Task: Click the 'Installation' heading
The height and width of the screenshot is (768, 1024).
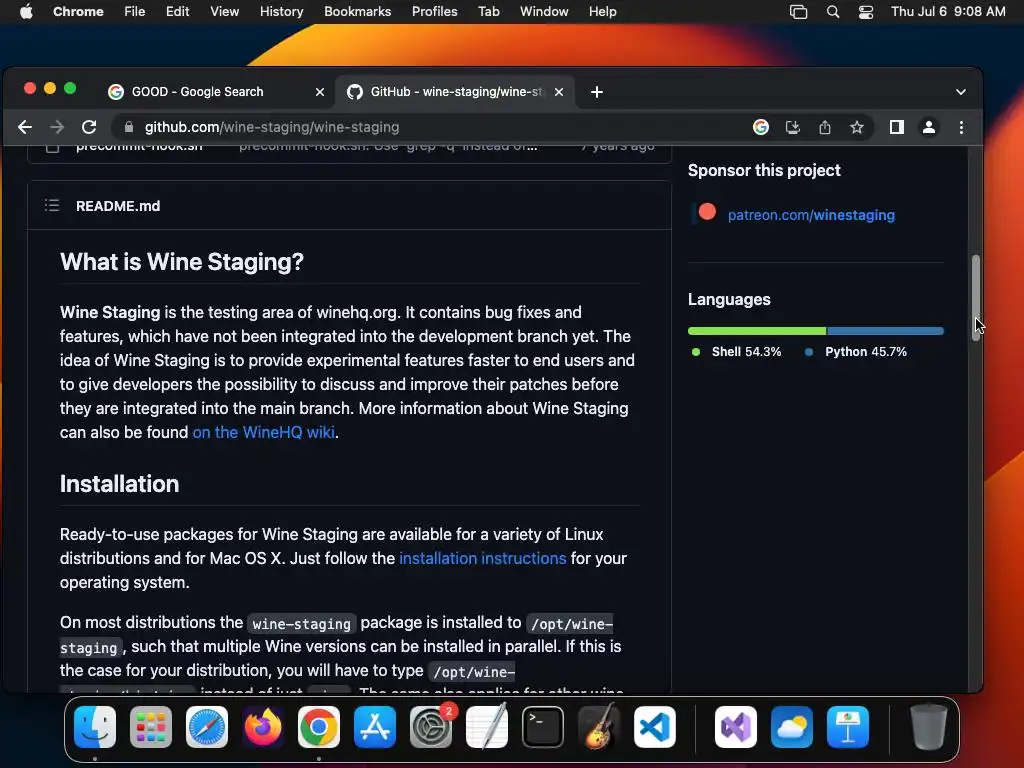Action: 120,484
